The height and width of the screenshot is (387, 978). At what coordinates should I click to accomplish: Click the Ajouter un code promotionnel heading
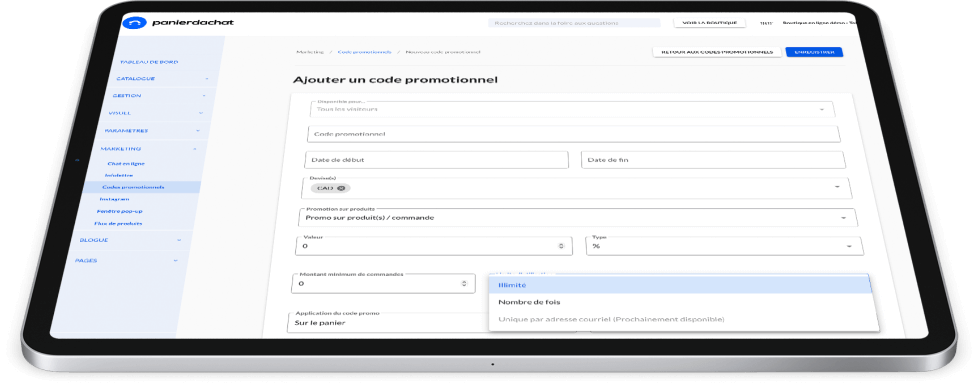395,80
